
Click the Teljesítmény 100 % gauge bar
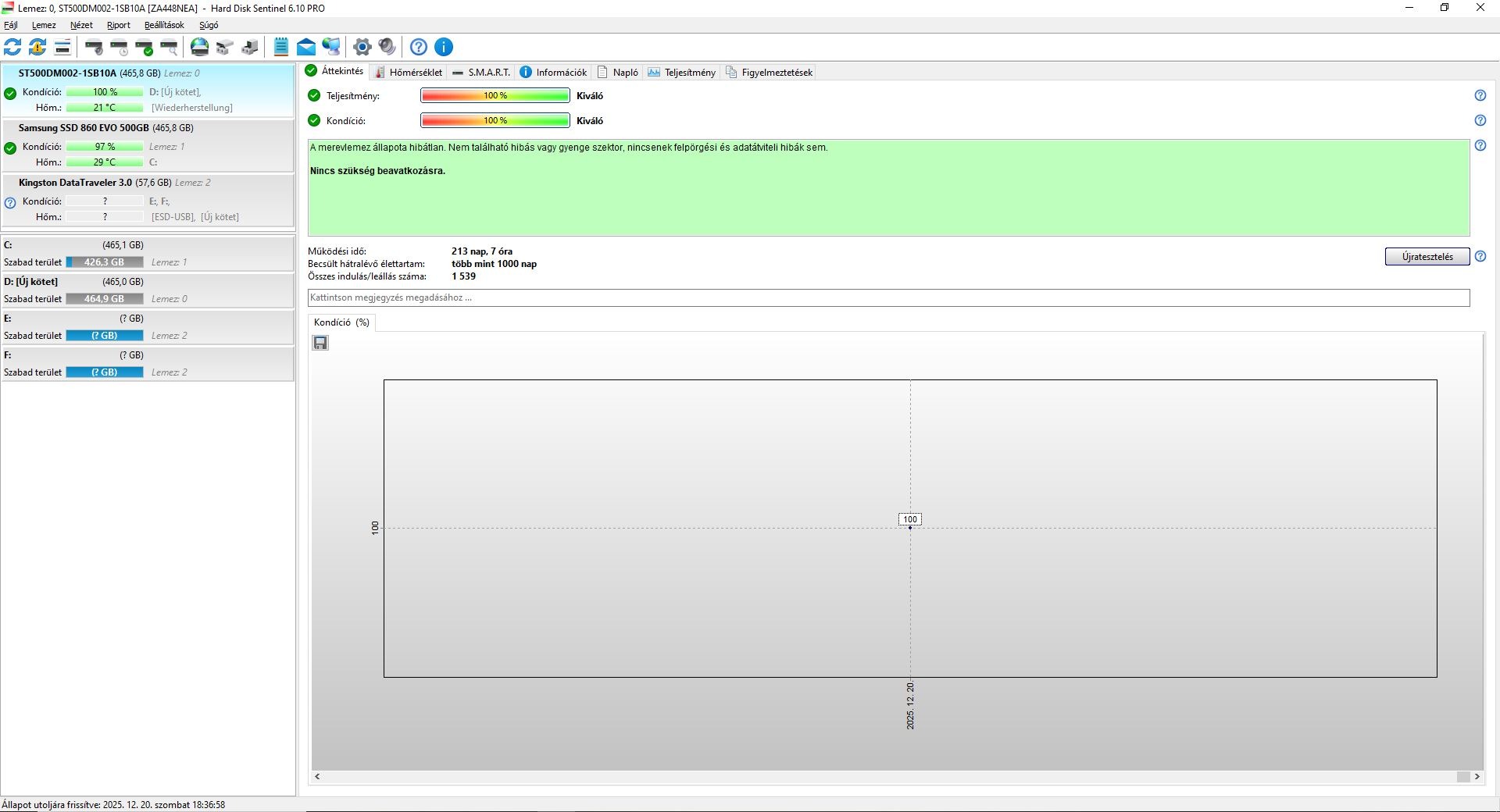[x=495, y=95]
